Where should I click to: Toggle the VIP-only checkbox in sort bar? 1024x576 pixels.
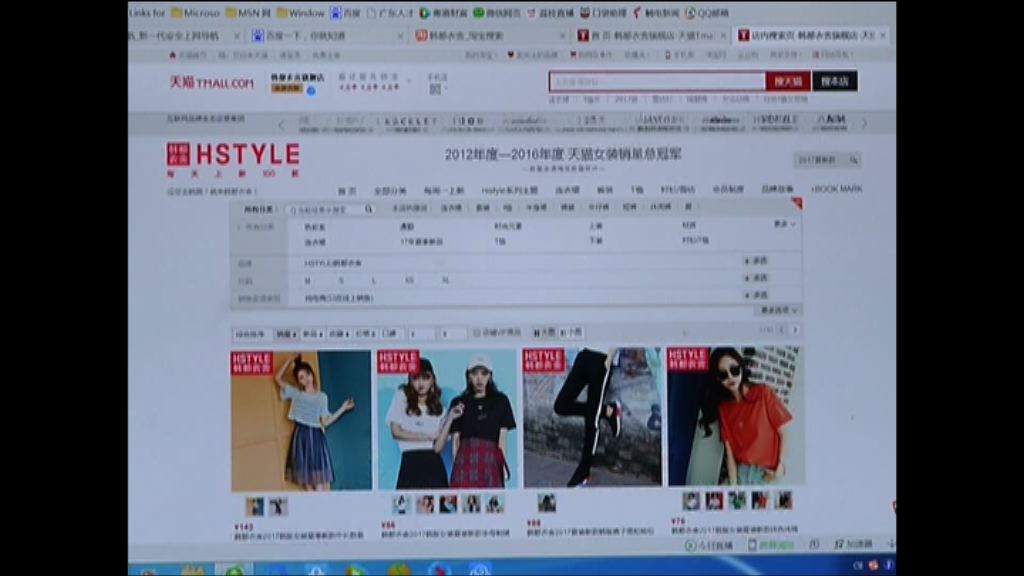[476, 333]
